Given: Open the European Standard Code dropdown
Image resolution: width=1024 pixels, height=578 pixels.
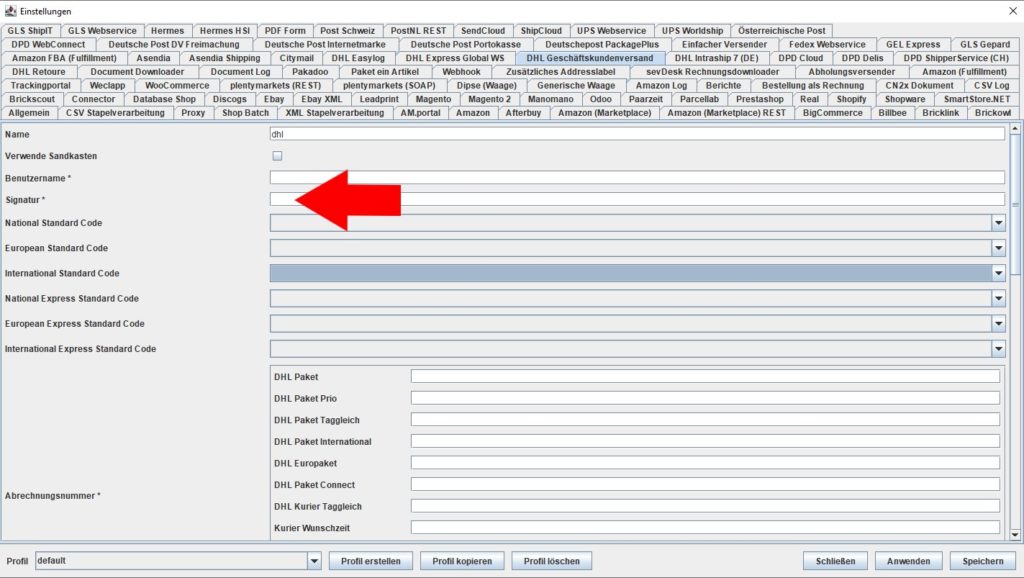Looking at the screenshot, I should coord(998,248).
